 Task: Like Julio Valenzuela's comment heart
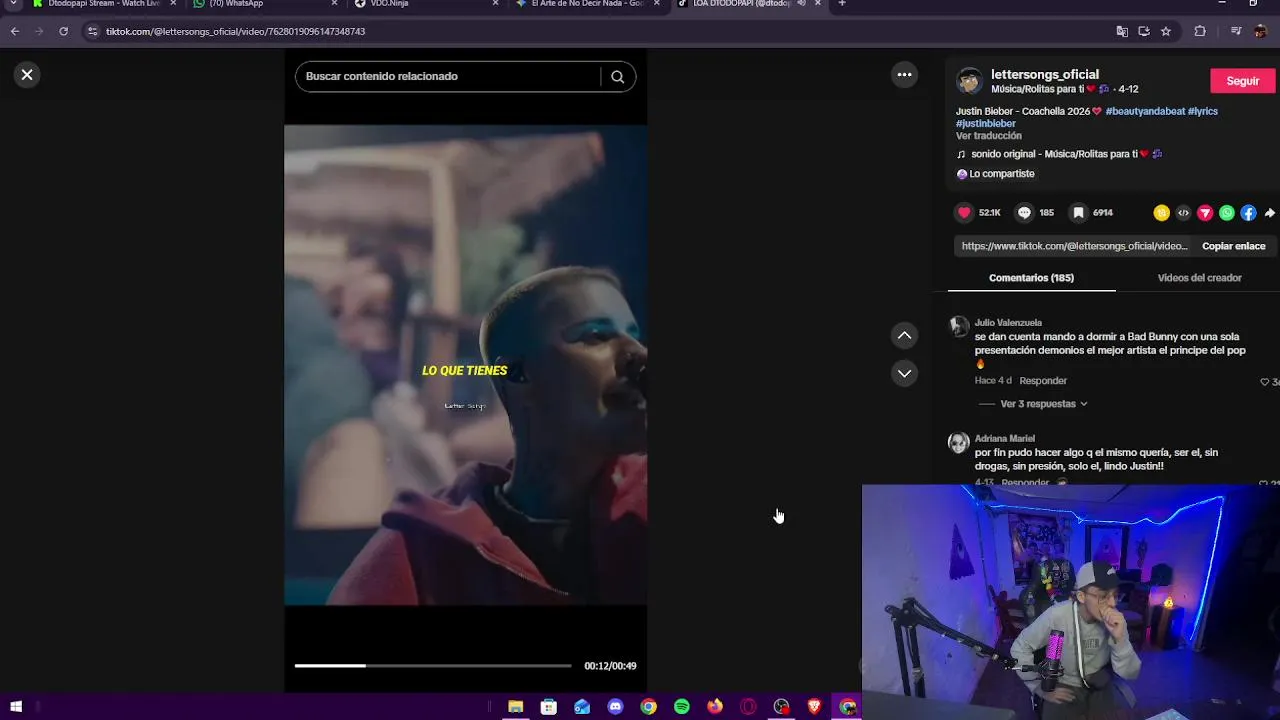point(1265,382)
